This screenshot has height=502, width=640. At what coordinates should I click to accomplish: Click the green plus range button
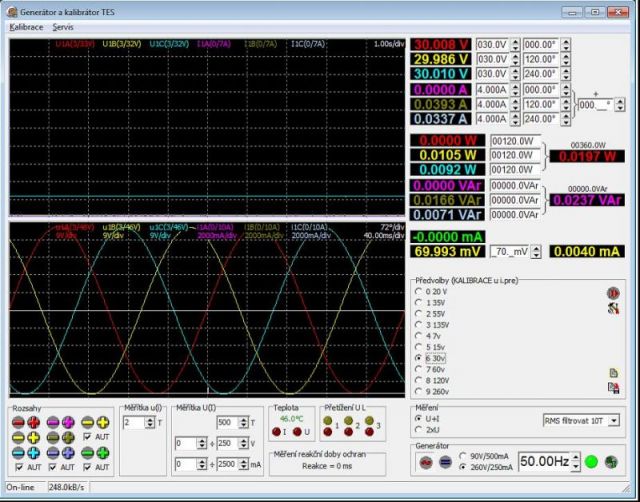[103, 453]
